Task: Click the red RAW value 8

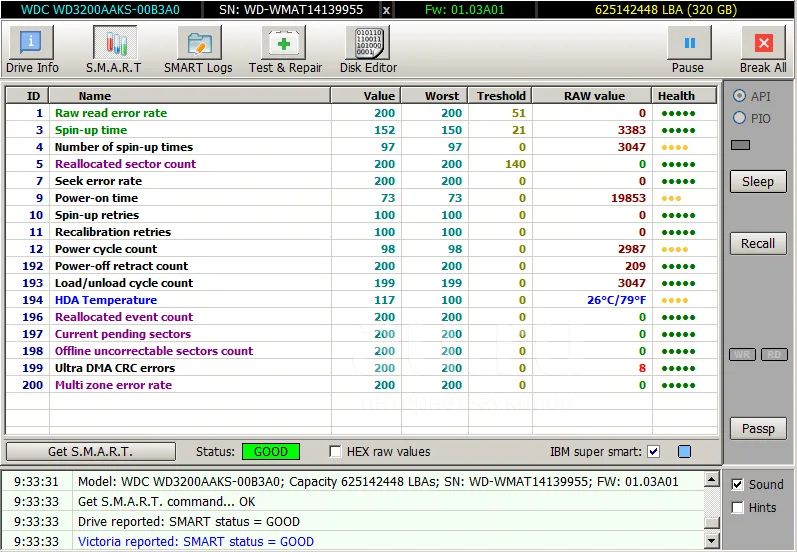Action: pyautogui.click(x=642, y=368)
